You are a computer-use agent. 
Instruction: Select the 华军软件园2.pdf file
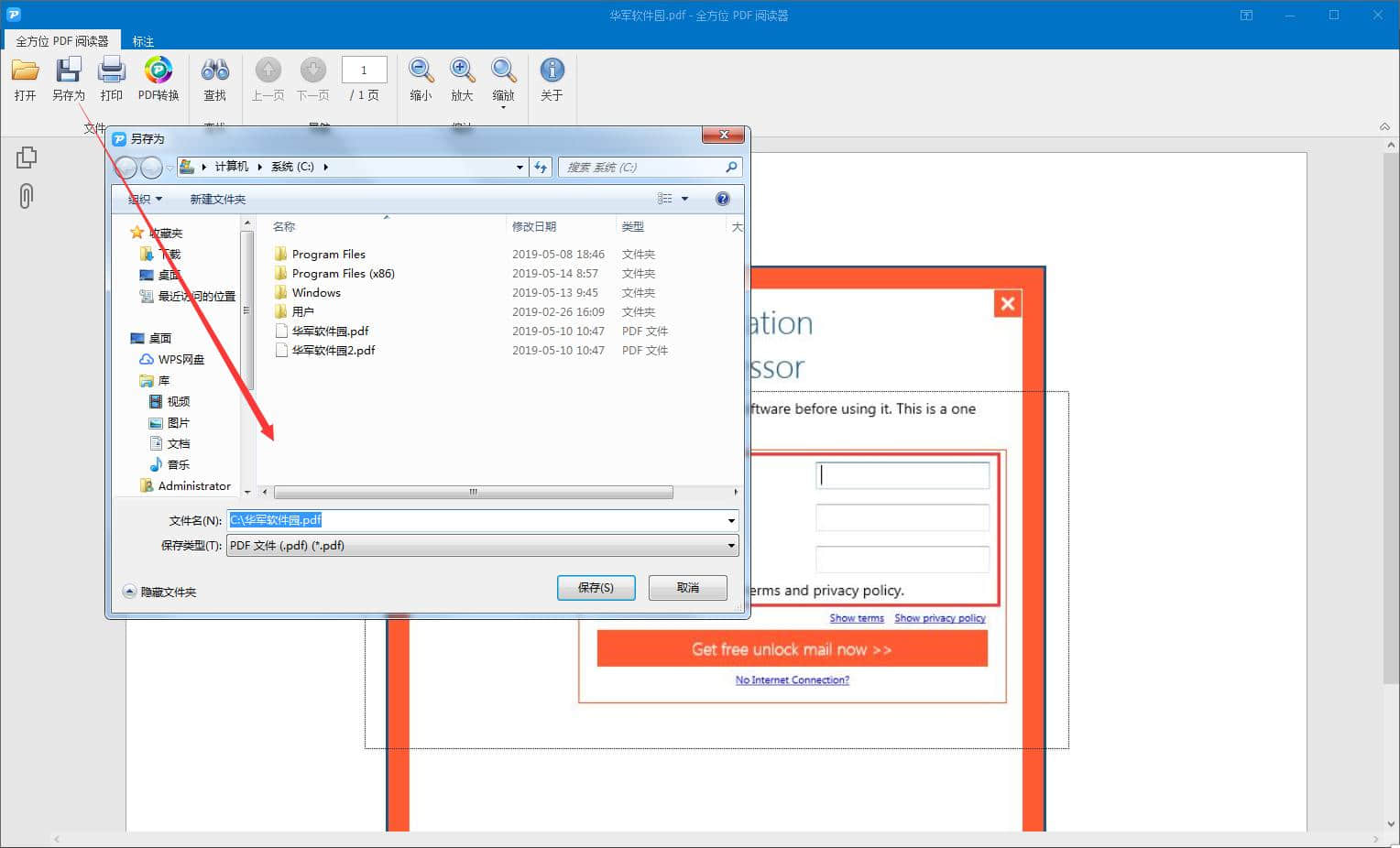tap(333, 350)
